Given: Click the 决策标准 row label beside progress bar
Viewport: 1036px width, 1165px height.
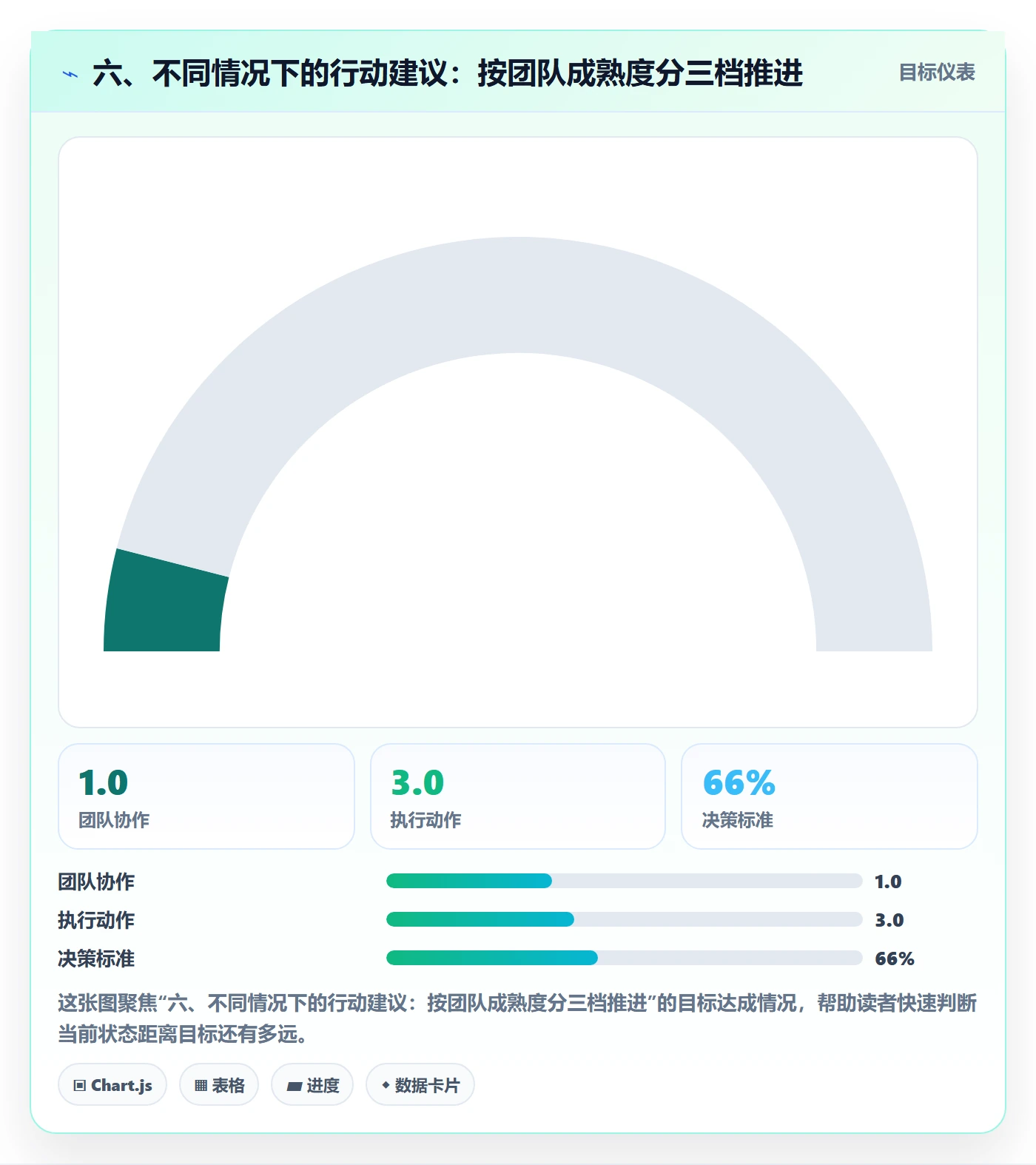Looking at the screenshot, I should pyautogui.click(x=96, y=958).
